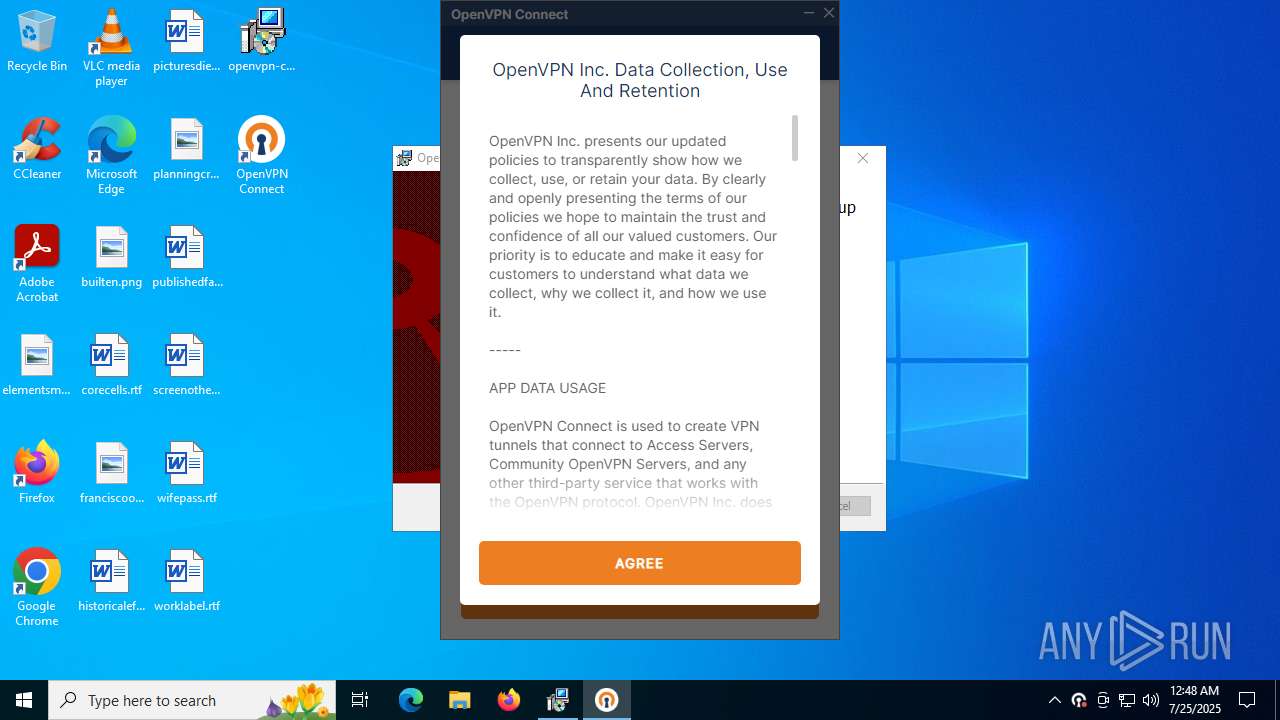Click OpenVPN tray icon
This screenshot has width=1280, height=720.
tap(1078, 700)
